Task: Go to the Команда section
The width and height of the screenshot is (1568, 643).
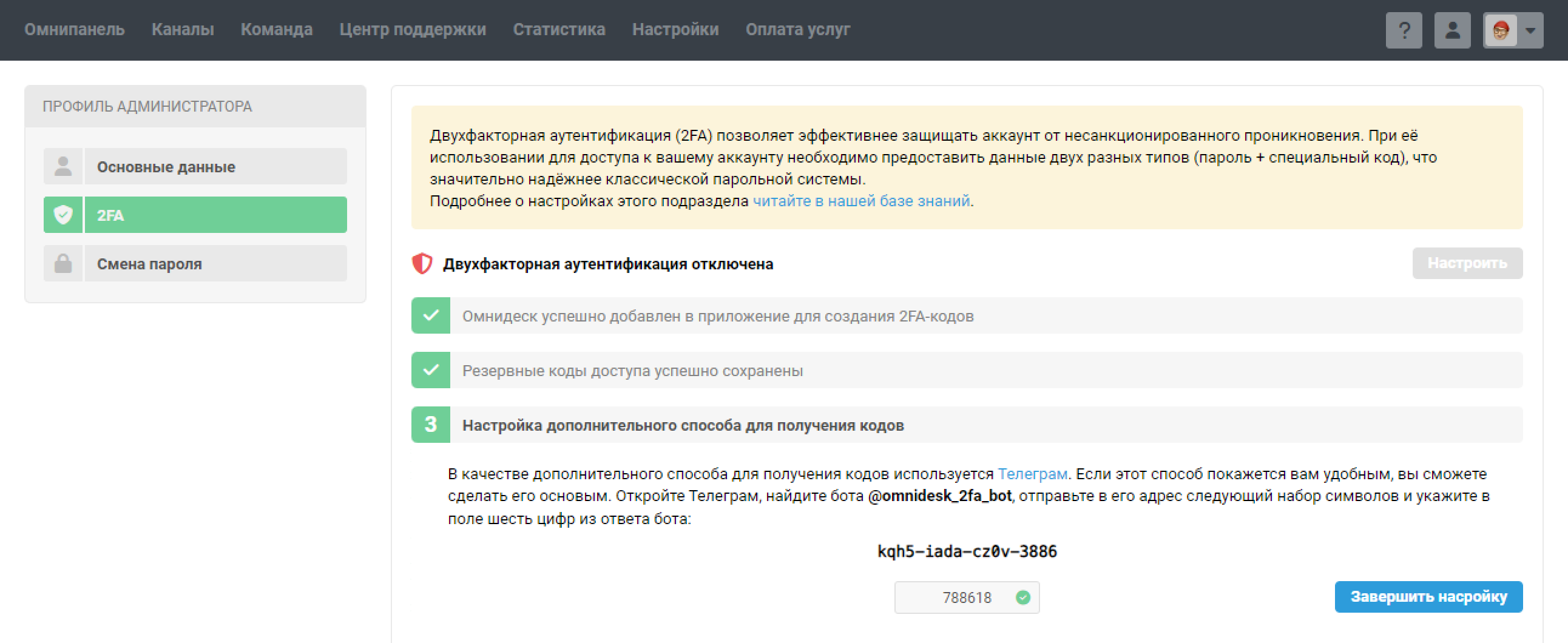Action: coord(276,29)
